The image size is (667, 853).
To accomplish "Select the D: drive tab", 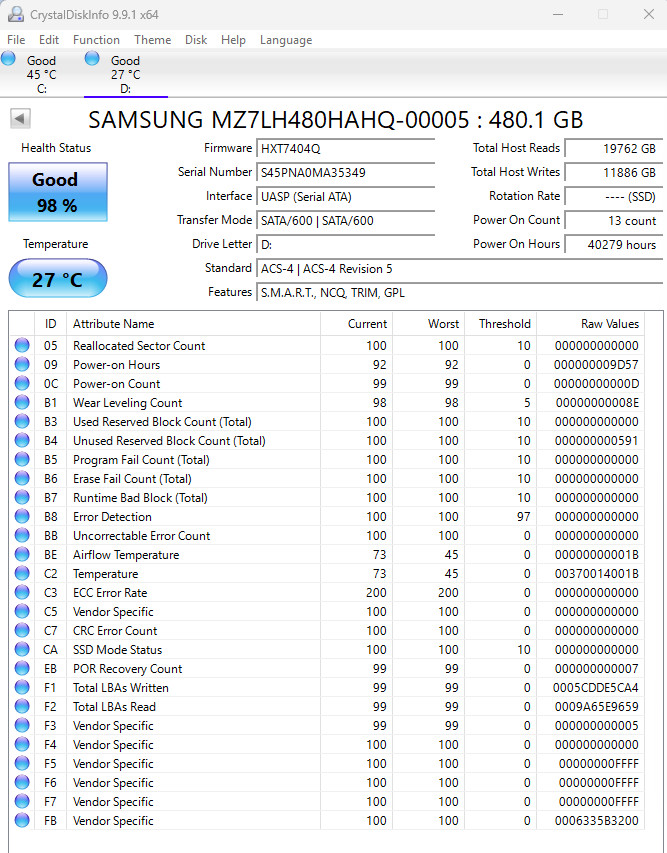I will 126,73.
